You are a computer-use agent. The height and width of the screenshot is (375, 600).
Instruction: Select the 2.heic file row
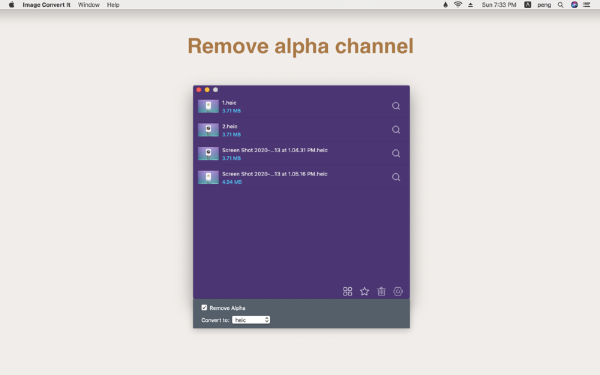301,130
